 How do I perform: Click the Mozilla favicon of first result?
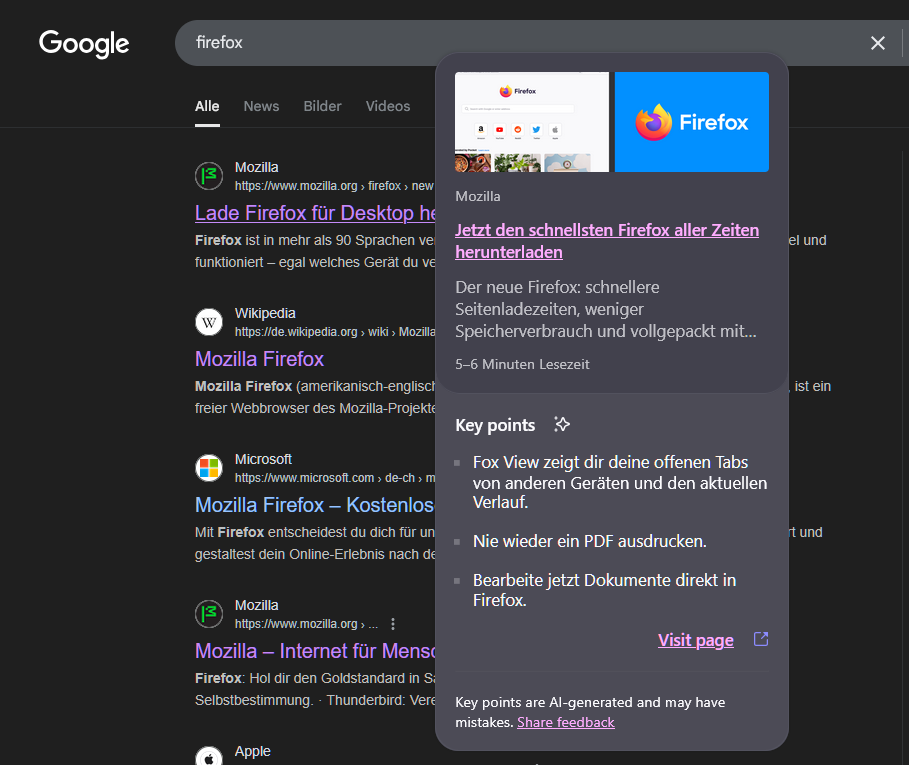click(209, 176)
